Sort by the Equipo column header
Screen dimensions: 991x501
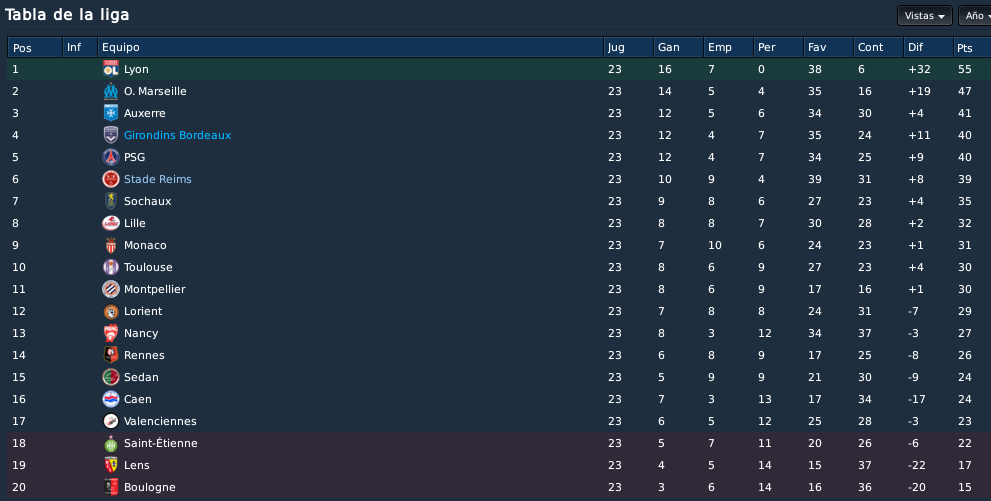(x=351, y=47)
